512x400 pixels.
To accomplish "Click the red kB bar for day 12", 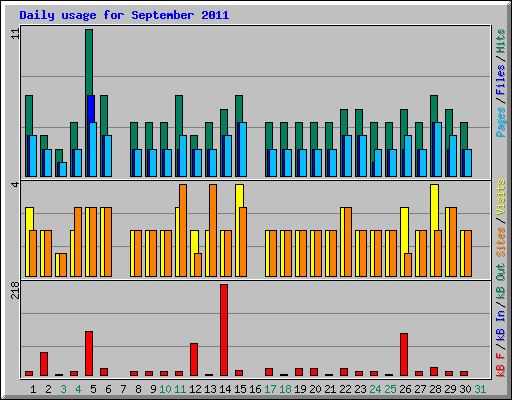I will [x=194, y=359].
